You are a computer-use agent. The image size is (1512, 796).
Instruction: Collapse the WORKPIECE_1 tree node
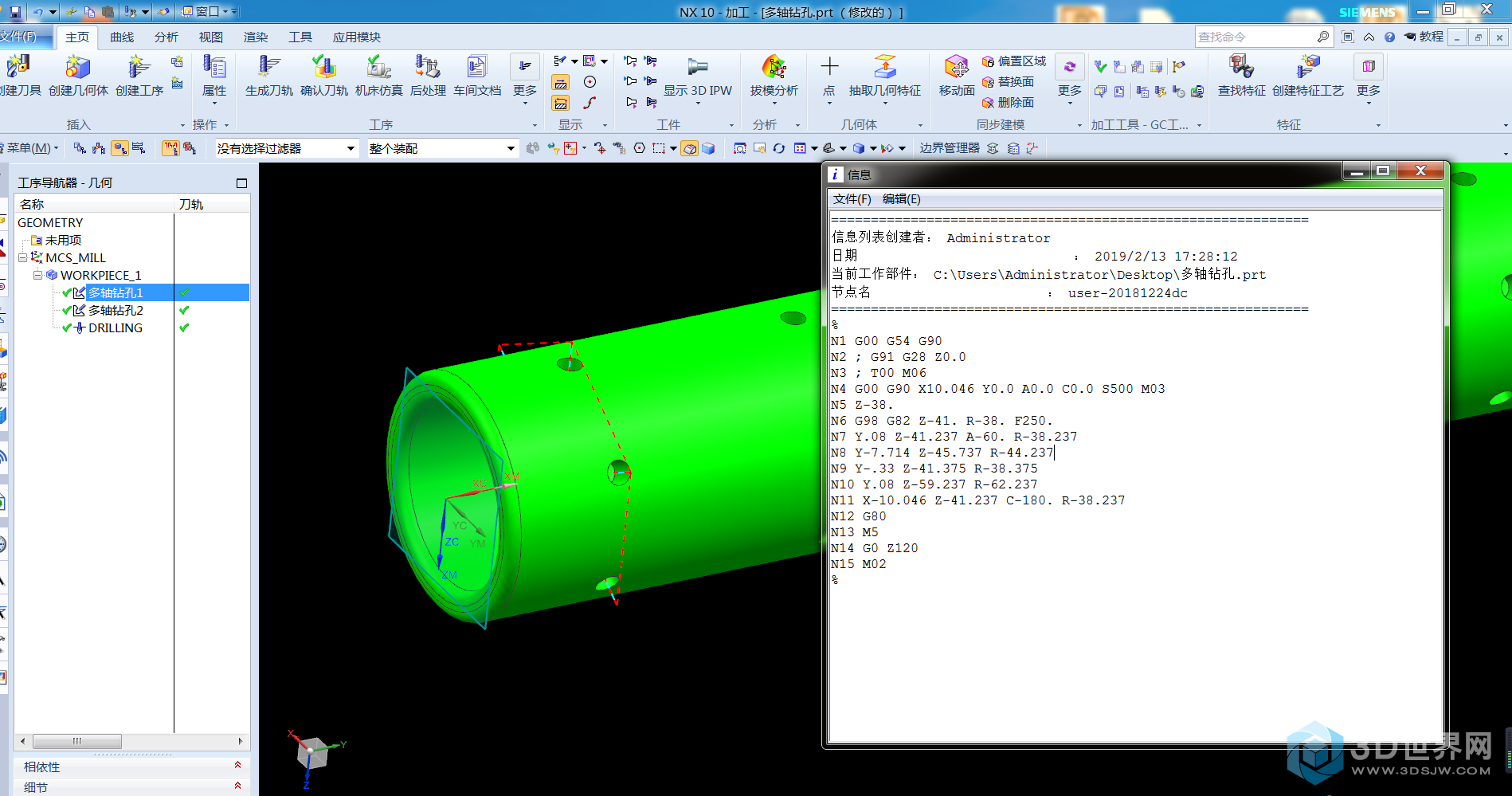[37, 275]
